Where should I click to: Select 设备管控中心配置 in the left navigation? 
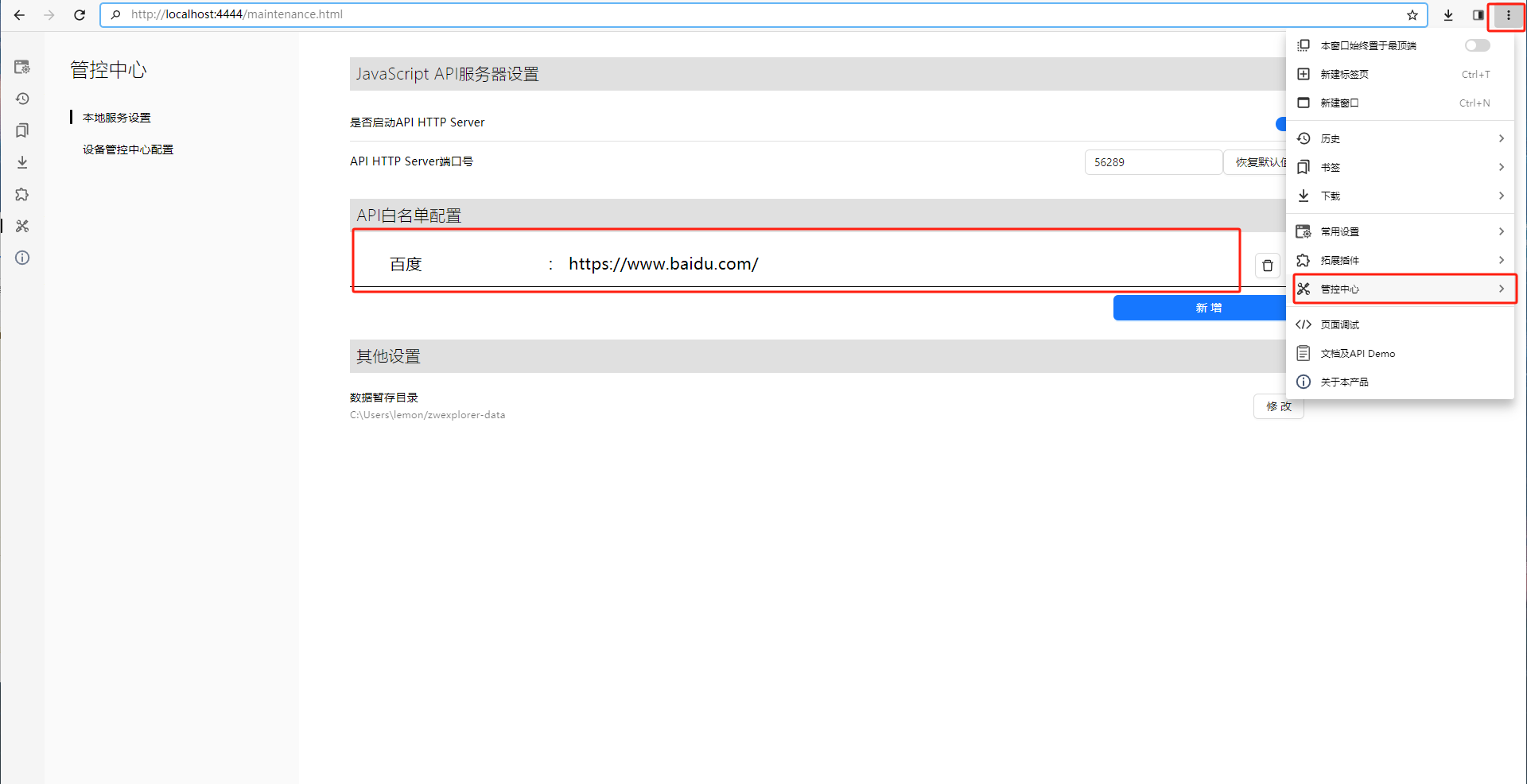[128, 149]
